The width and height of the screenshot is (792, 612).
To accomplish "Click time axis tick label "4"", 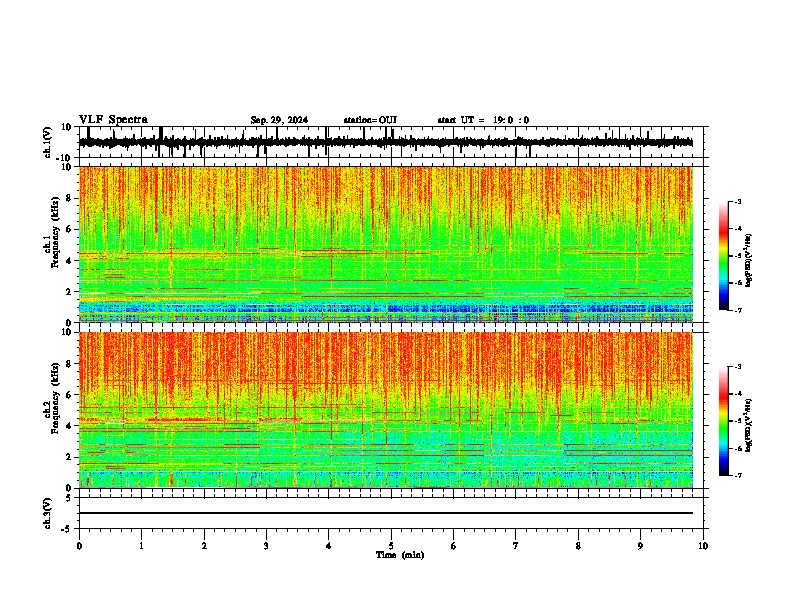I will [329, 546].
